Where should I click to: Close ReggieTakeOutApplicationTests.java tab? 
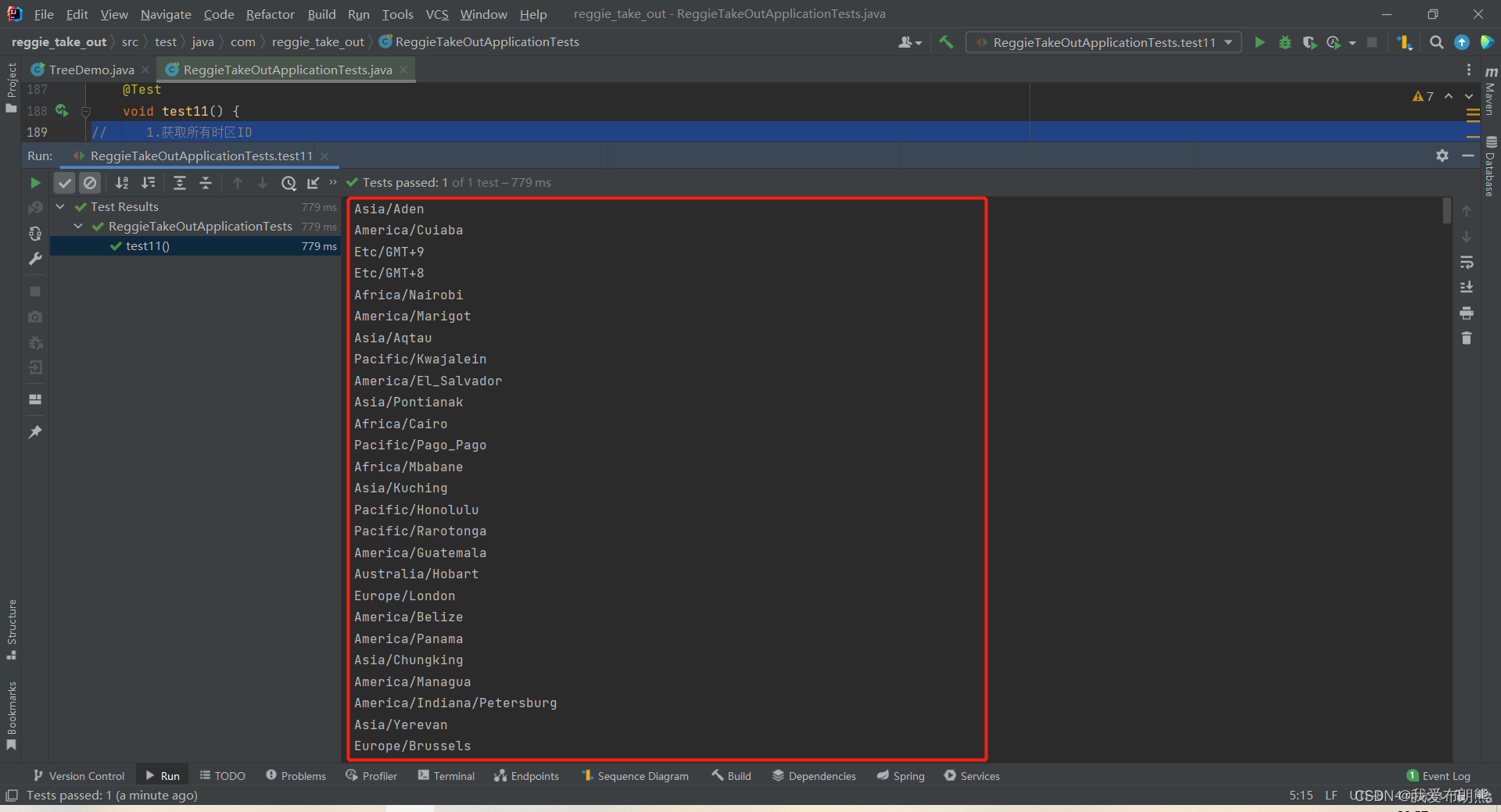pos(403,70)
